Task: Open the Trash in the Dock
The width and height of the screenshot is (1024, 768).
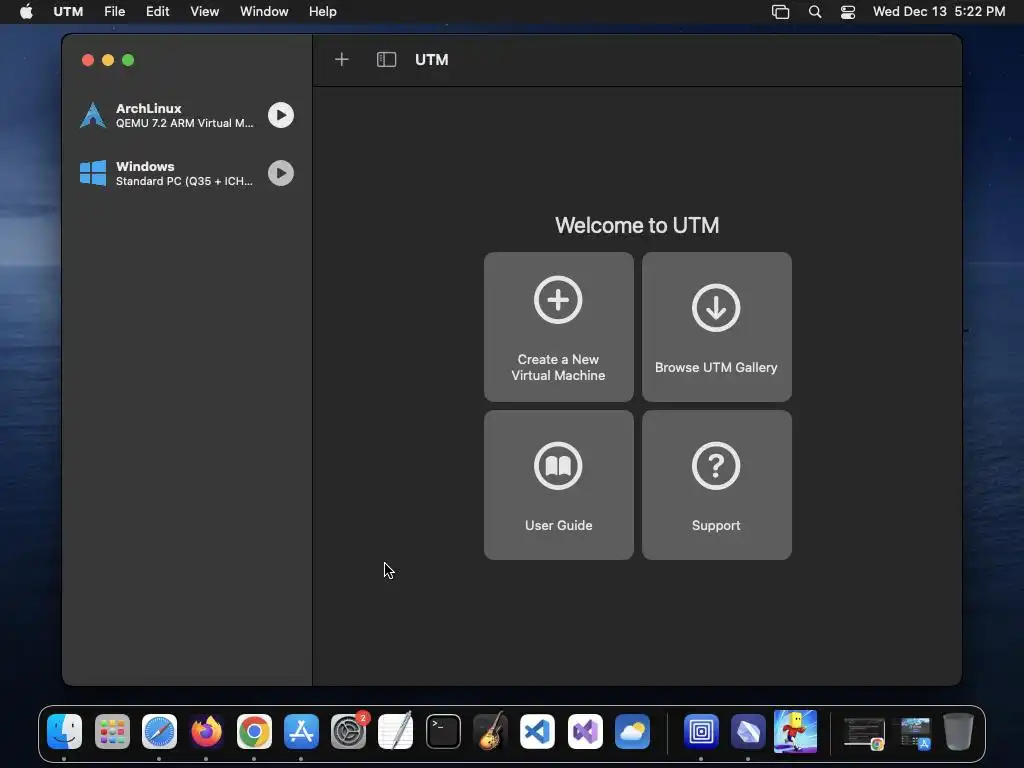Action: tap(958, 731)
